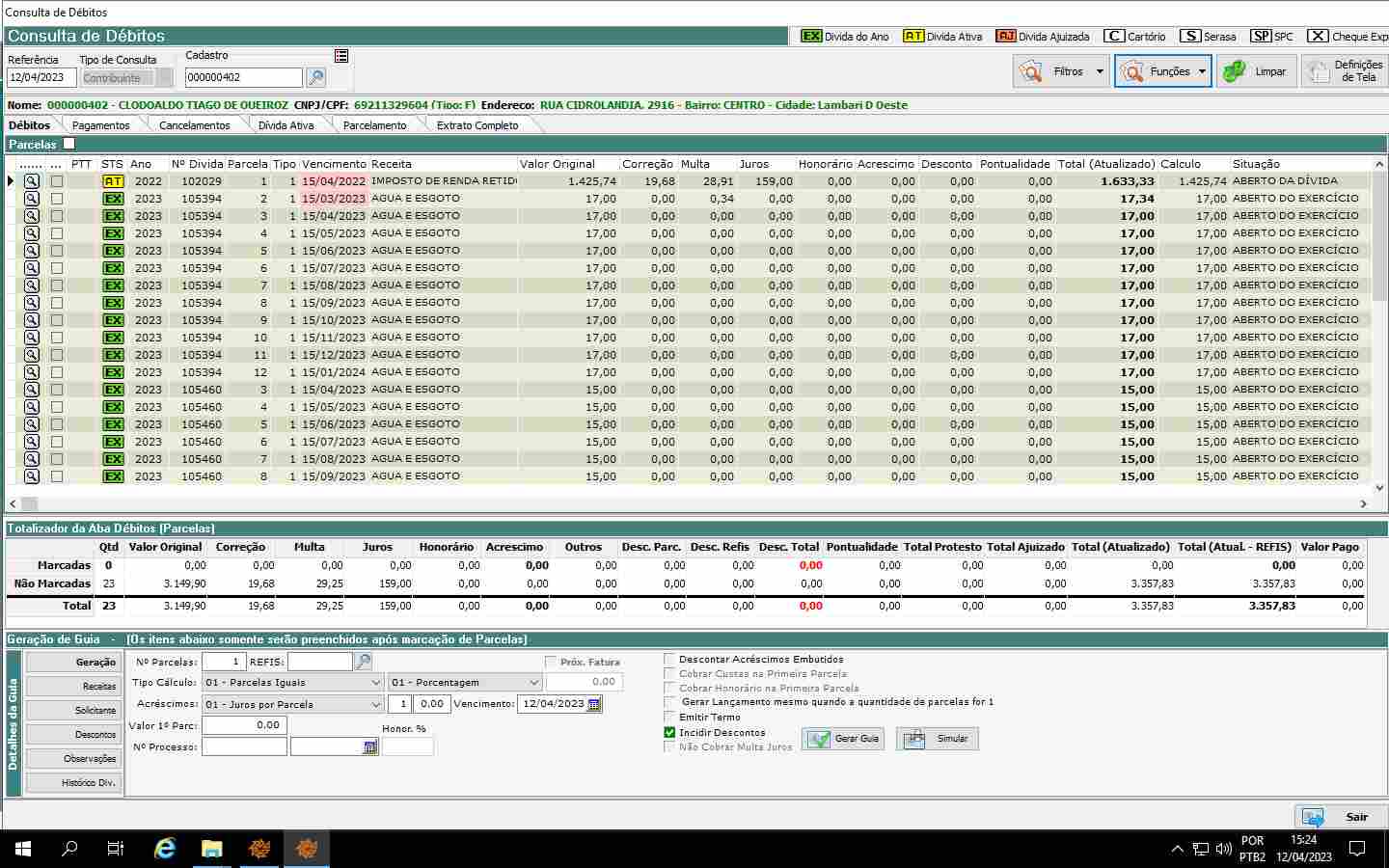The width and height of the screenshot is (1389, 868).
Task: Uncheck the Incidir Descontos option
Action: coord(669,732)
